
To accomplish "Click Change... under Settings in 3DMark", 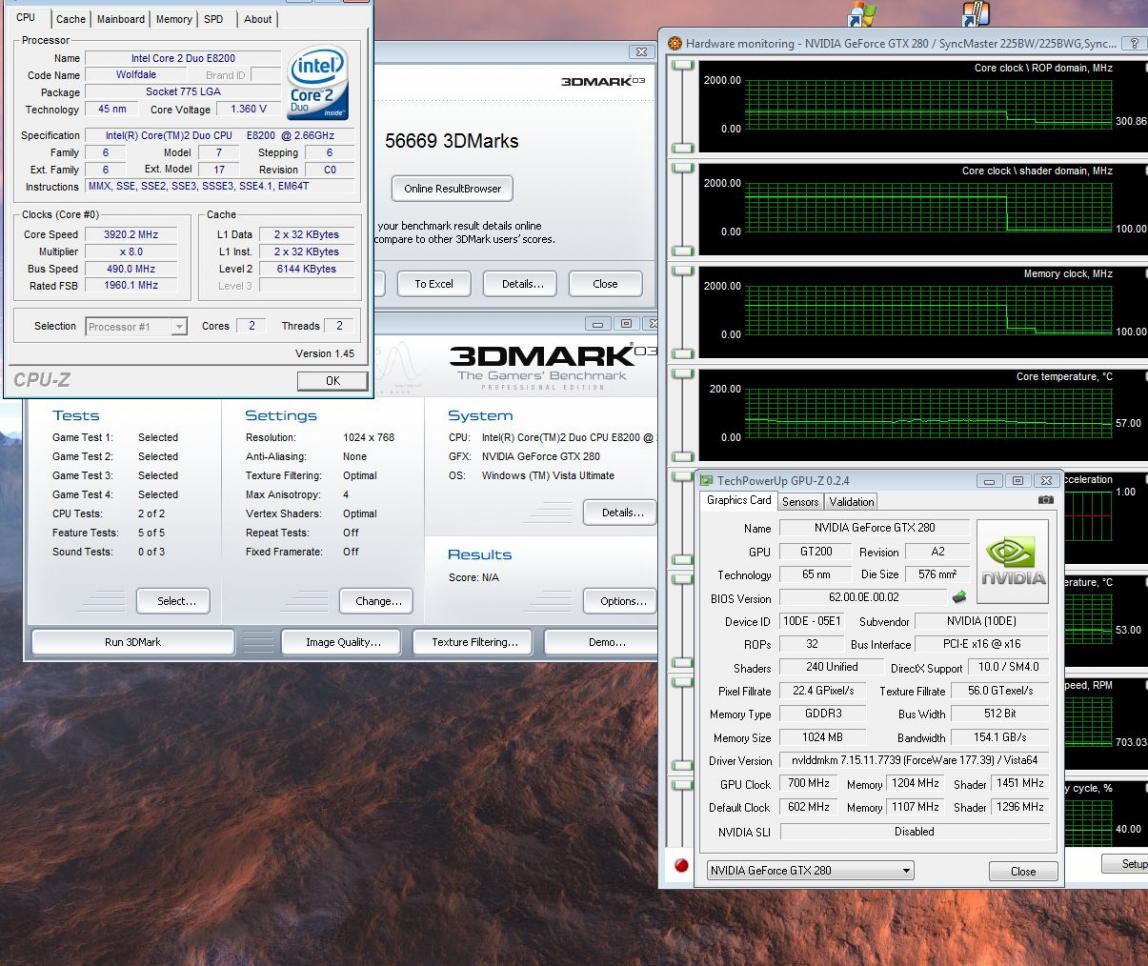I will pyautogui.click(x=376, y=601).
